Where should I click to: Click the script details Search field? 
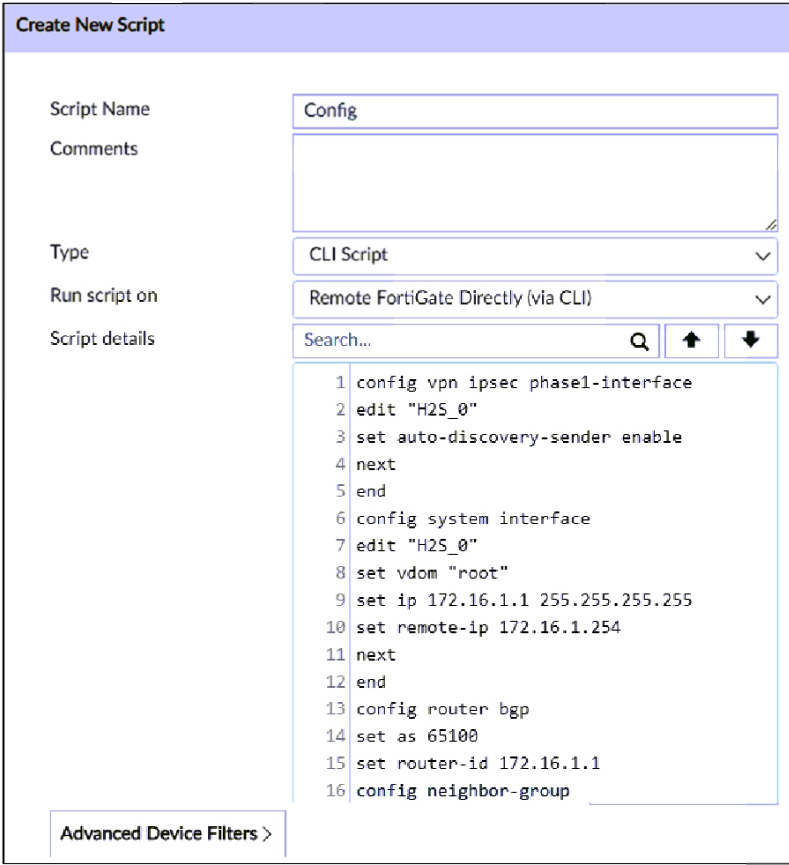[x=462, y=340]
